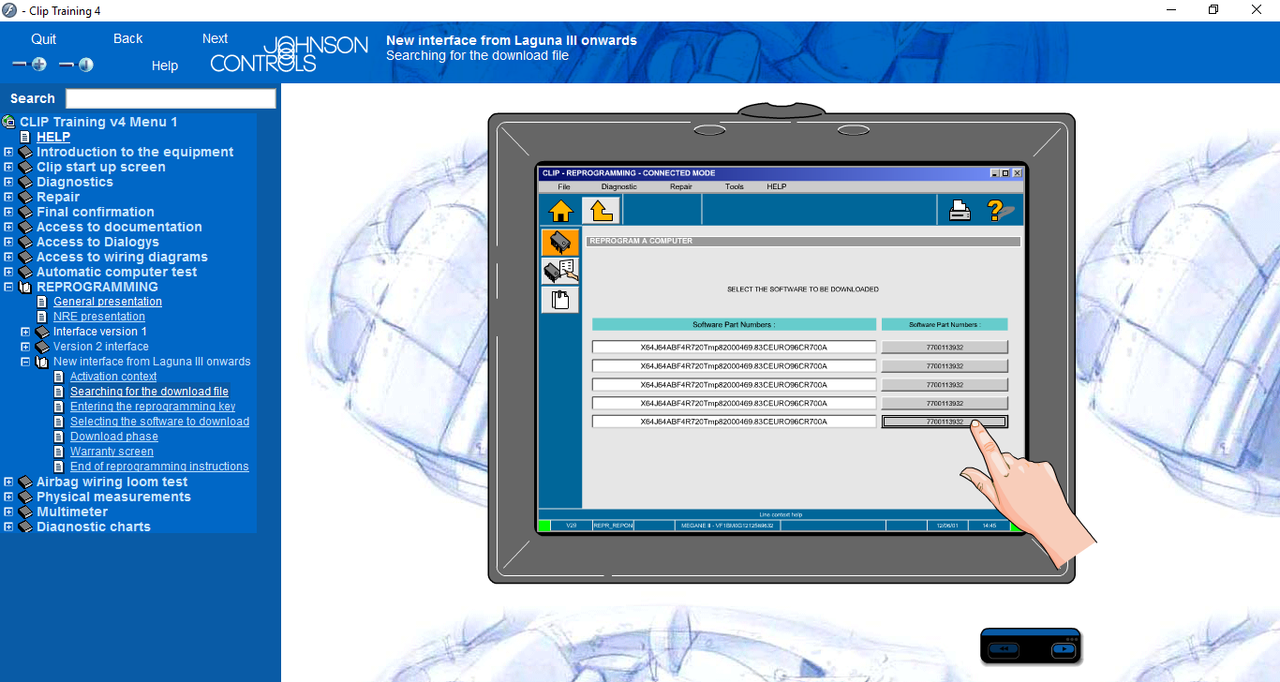Screen dimensions: 1280x682
Task: Click the book icon beside Physical measurements
Action: coord(25,497)
